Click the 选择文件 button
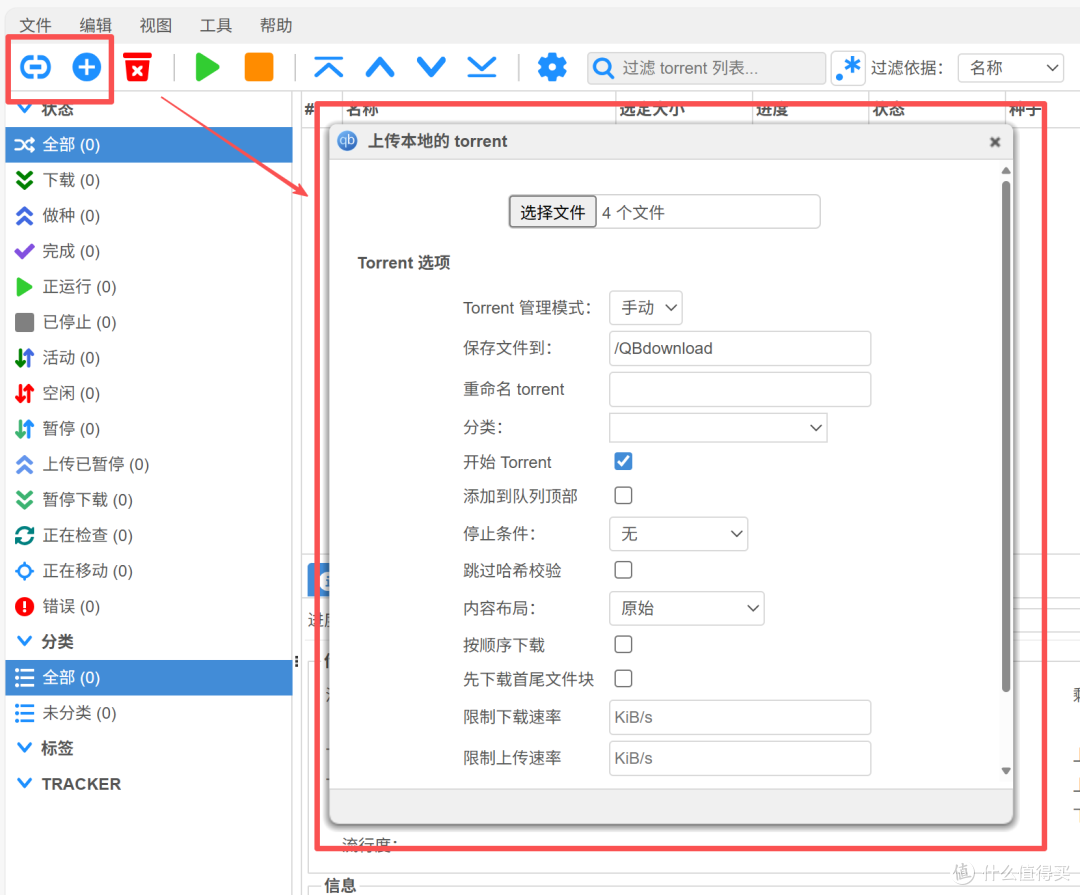Image resolution: width=1080 pixels, height=895 pixels. [x=552, y=212]
